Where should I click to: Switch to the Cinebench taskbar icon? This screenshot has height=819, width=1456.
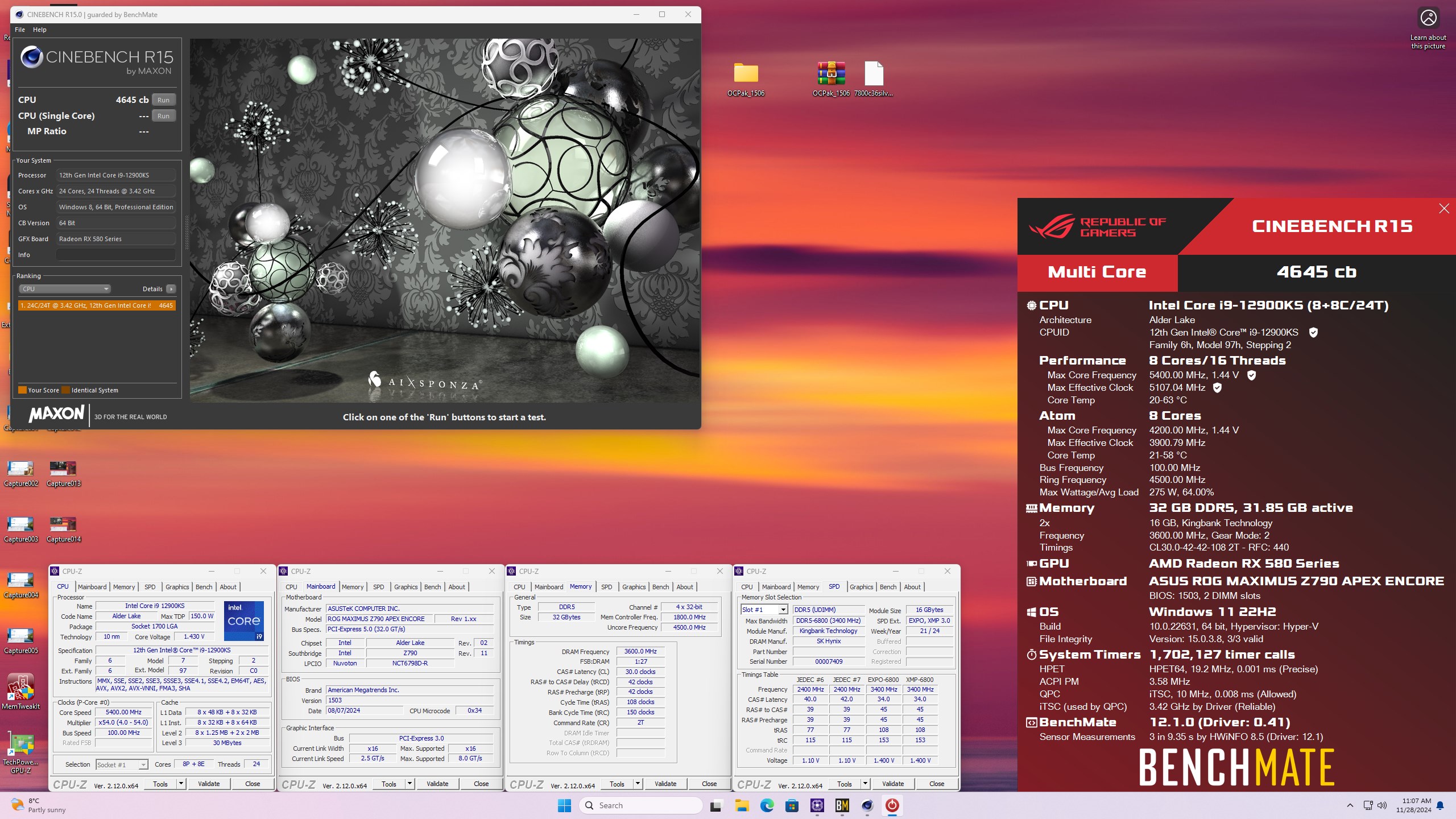pos(867,805)
